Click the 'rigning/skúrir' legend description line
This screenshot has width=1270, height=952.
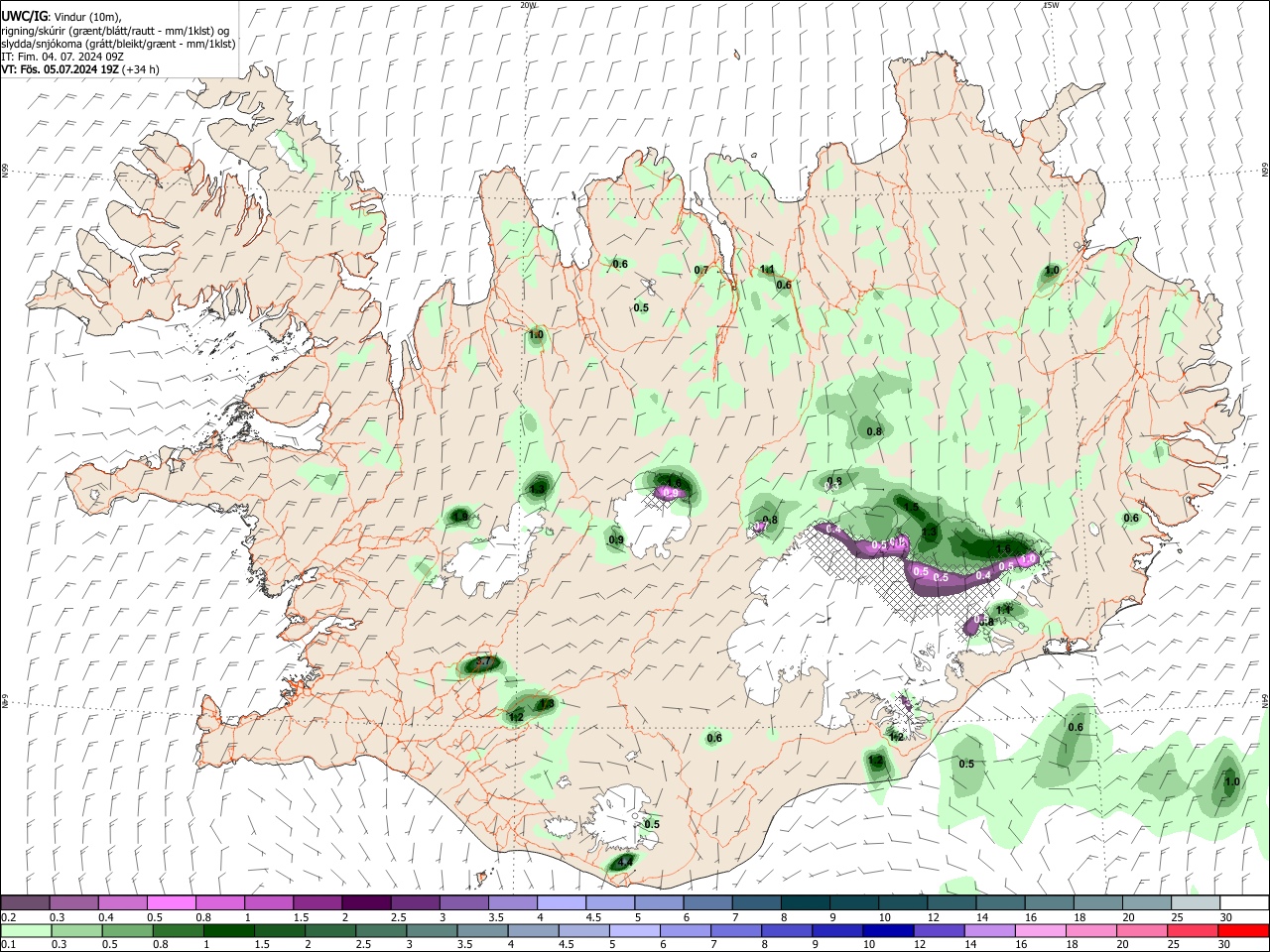pos(115,31)
